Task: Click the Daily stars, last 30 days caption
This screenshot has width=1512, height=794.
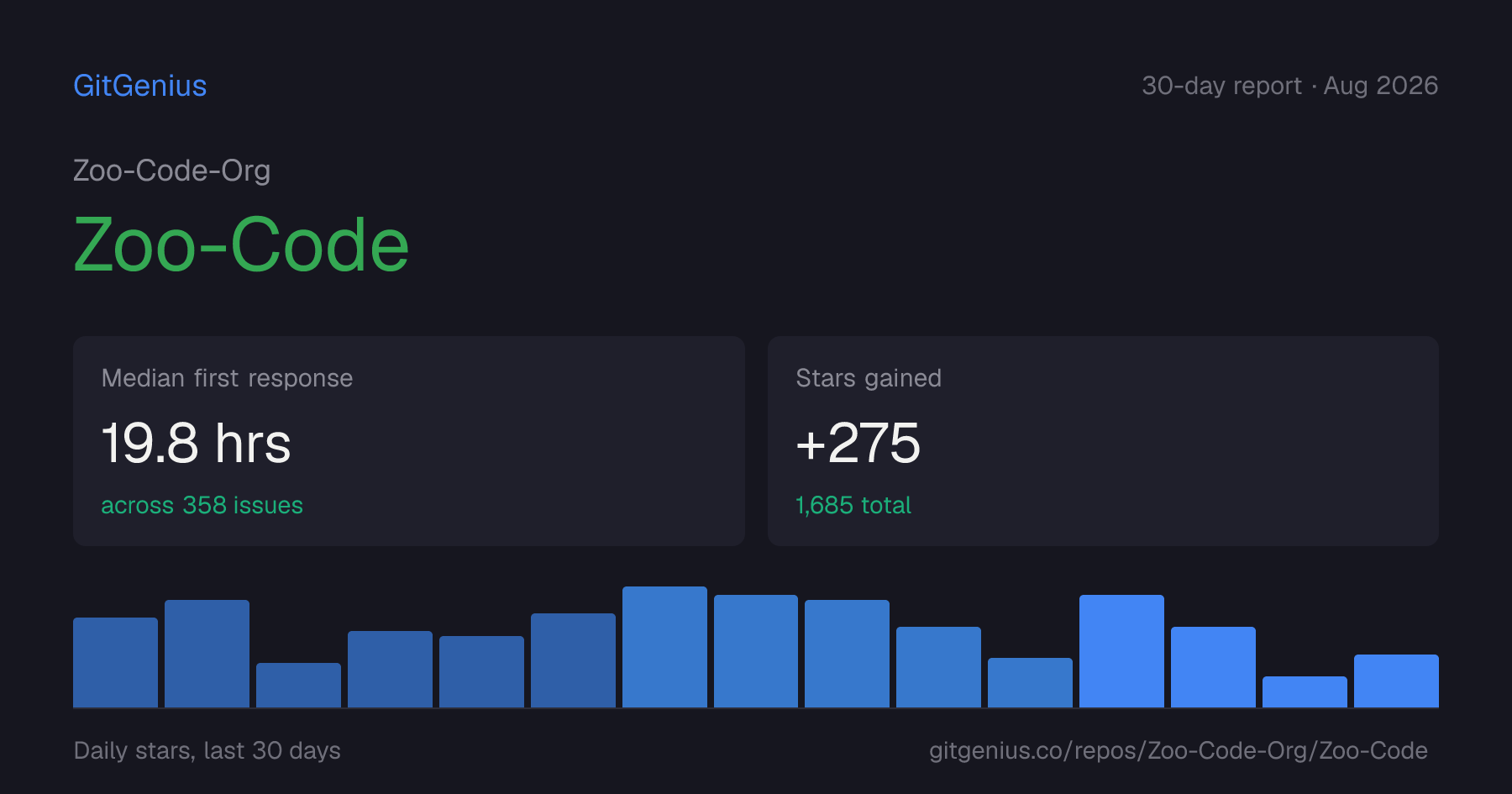Action: (x=207, y=750)
